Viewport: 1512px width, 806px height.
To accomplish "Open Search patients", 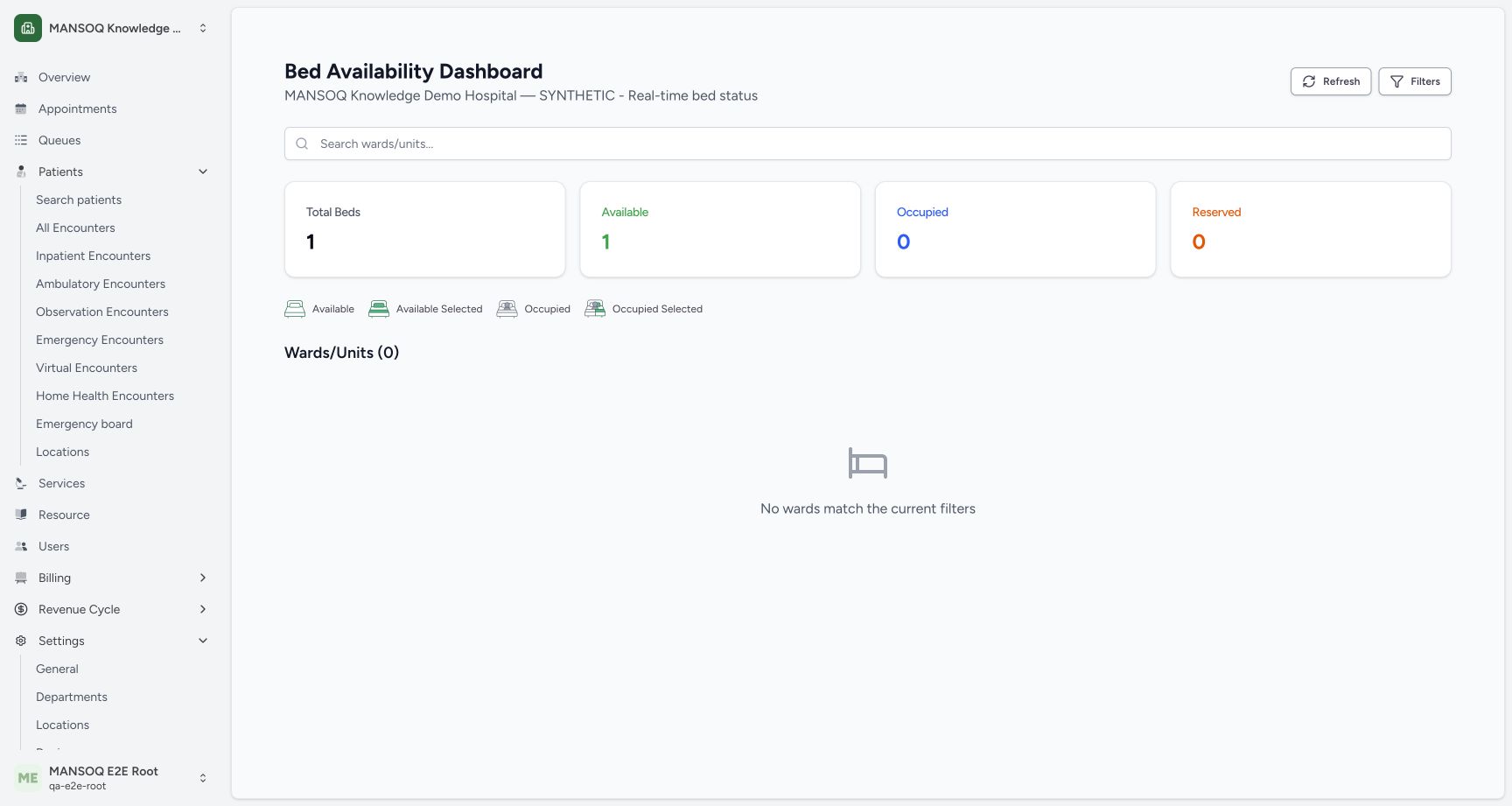I will pyautogui.click(x=79, y=200).
